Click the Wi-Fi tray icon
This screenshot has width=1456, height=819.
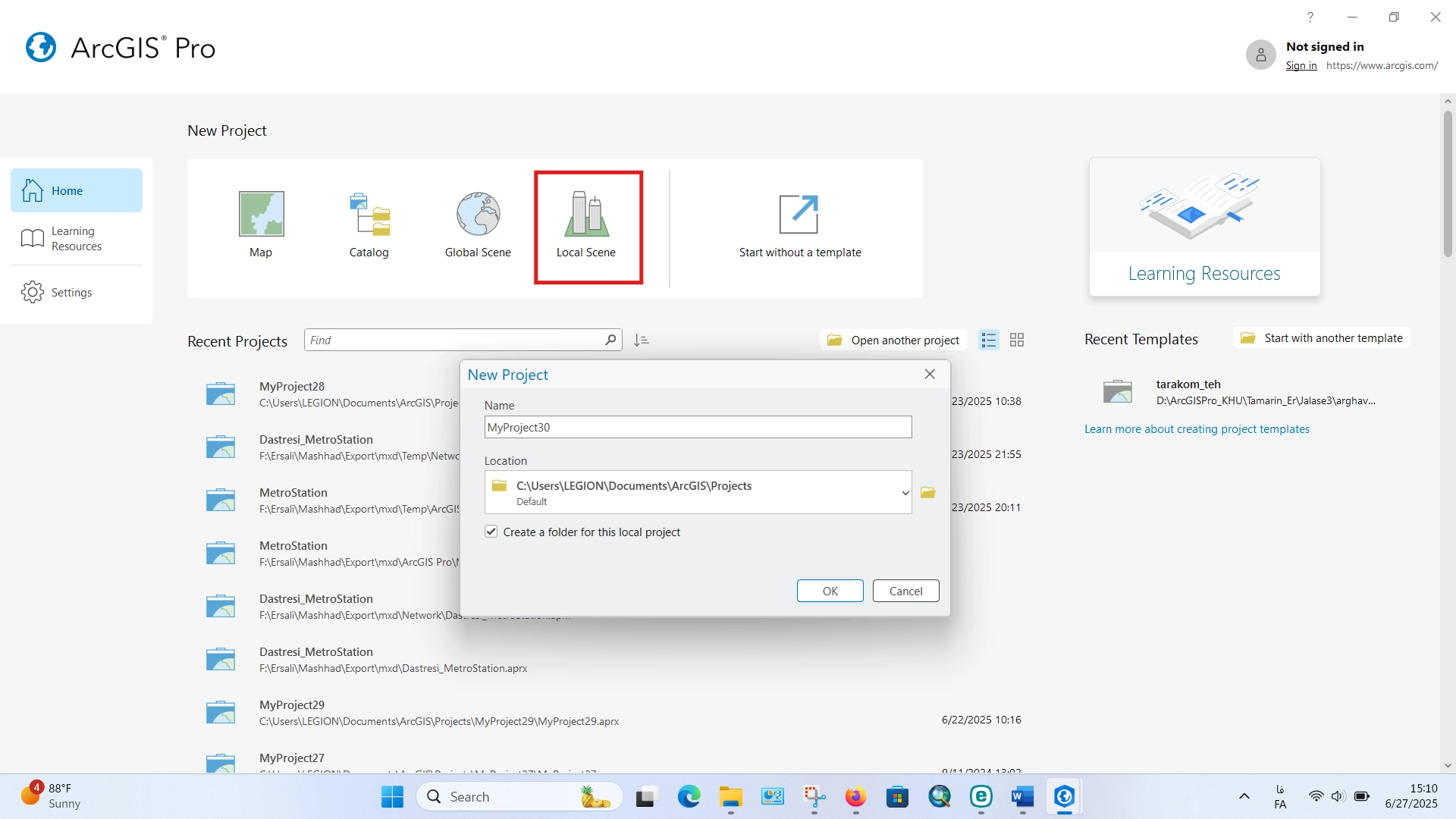(1316, 796)
